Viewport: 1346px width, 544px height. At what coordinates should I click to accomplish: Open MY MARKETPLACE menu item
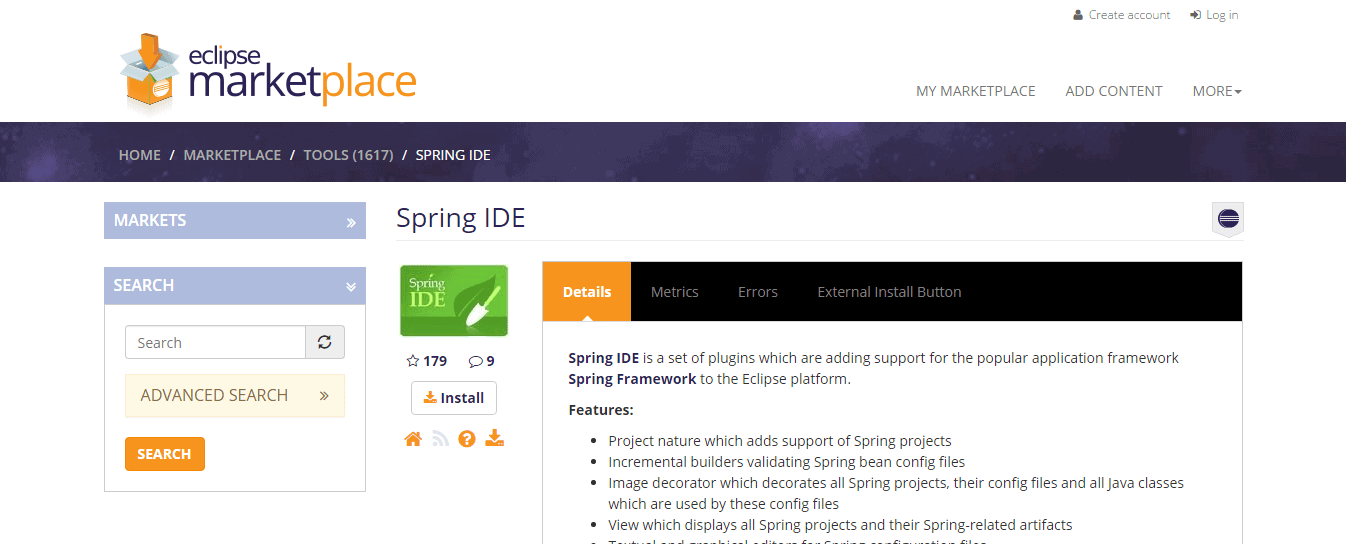[976, 91]
